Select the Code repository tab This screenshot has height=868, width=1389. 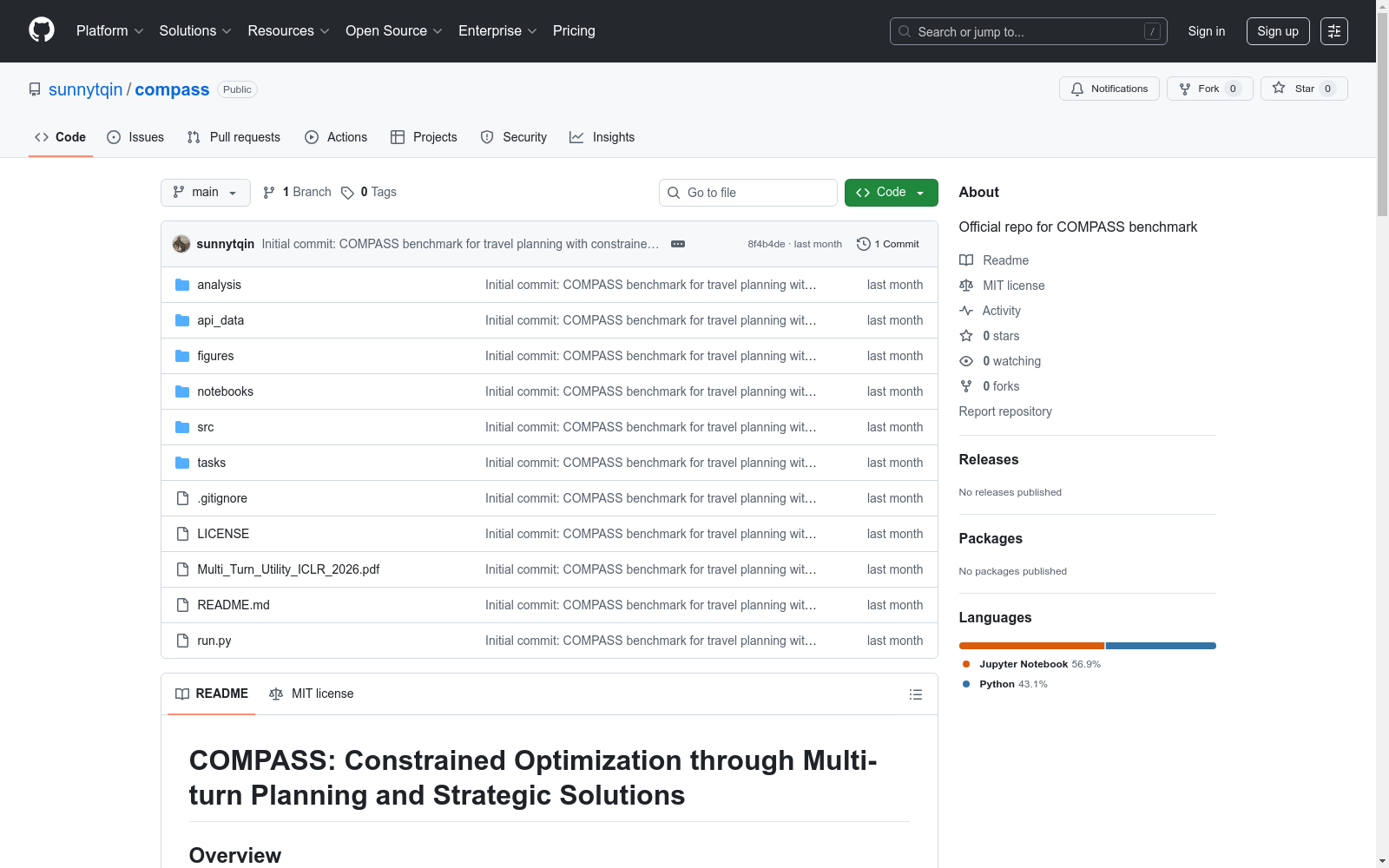point(60,137)
